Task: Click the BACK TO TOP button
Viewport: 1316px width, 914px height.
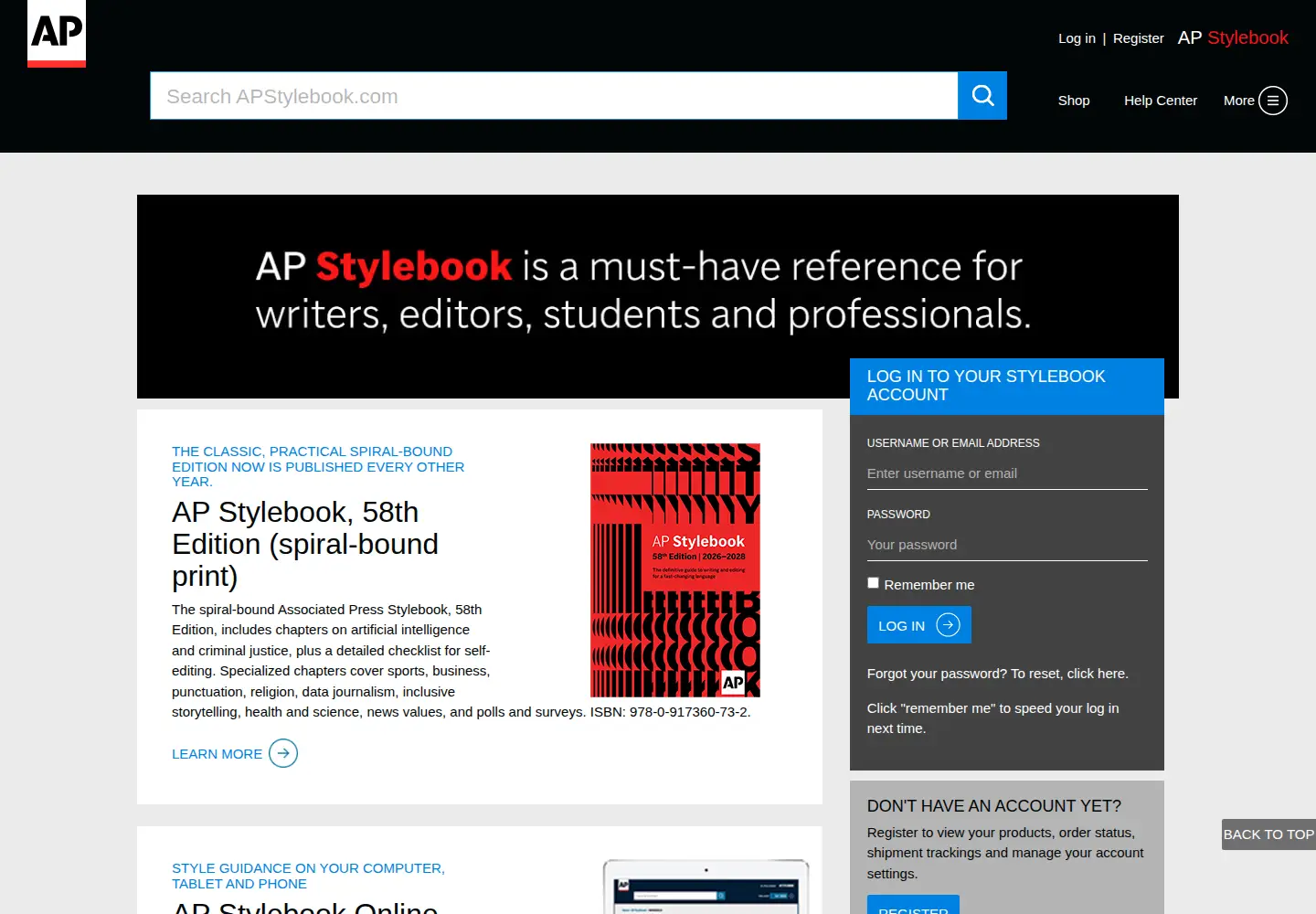Action: pyautogui.click(x=1268, y=834)
